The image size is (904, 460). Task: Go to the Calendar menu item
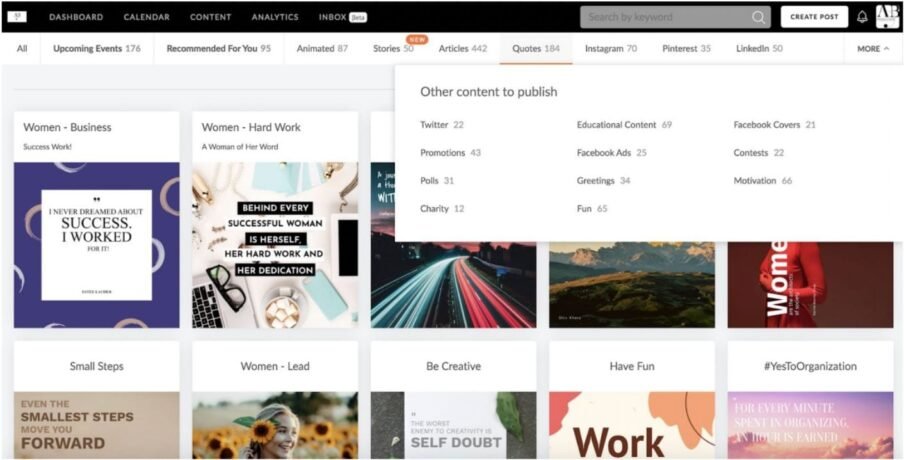pyautogui.click(x=146, y=17)
